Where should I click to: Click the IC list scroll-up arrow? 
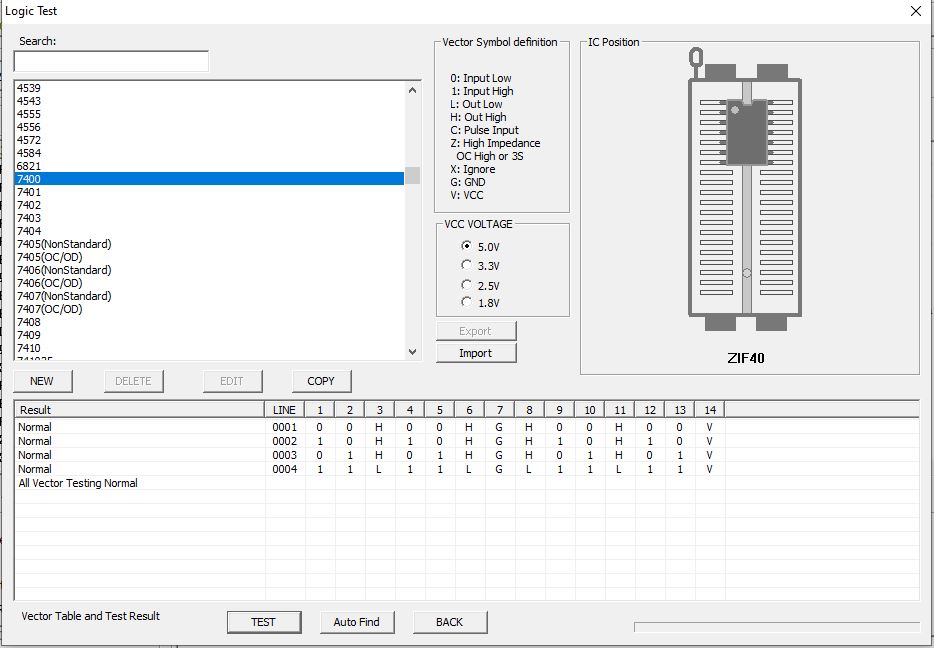pyautogui.click(x=412, y=90)
